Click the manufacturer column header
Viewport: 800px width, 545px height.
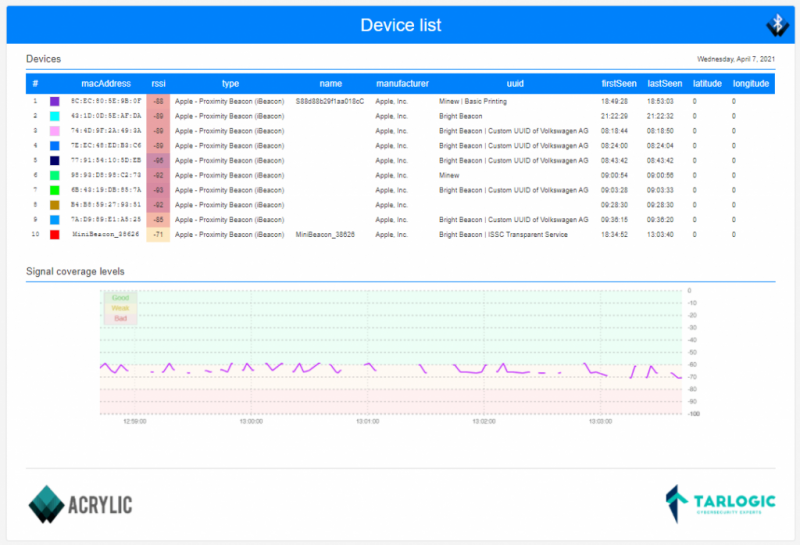(x=402, y=84)
